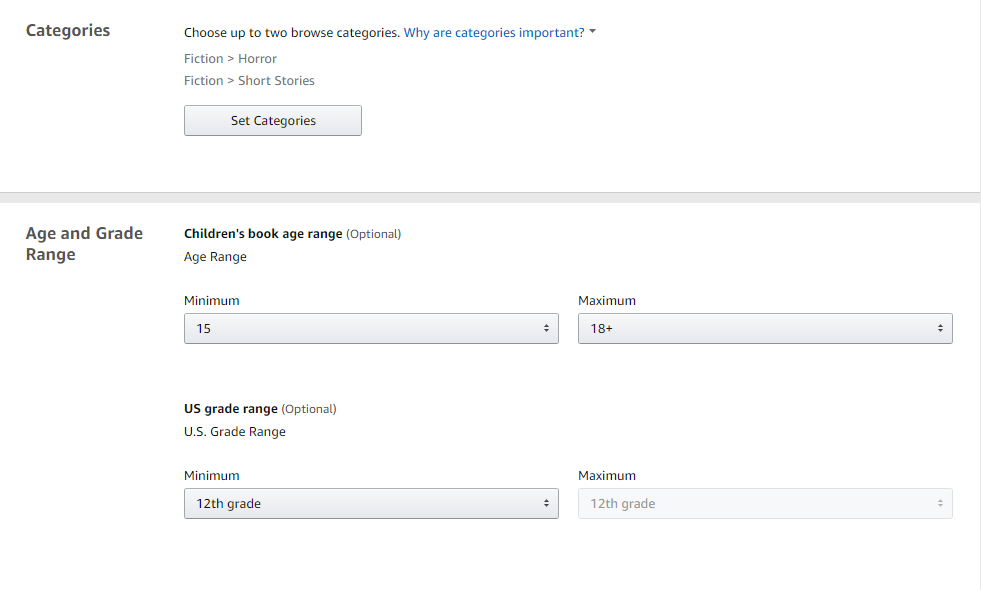Click the Children's book age range label
The image size is (981, 590).
[x=263, y=234]
